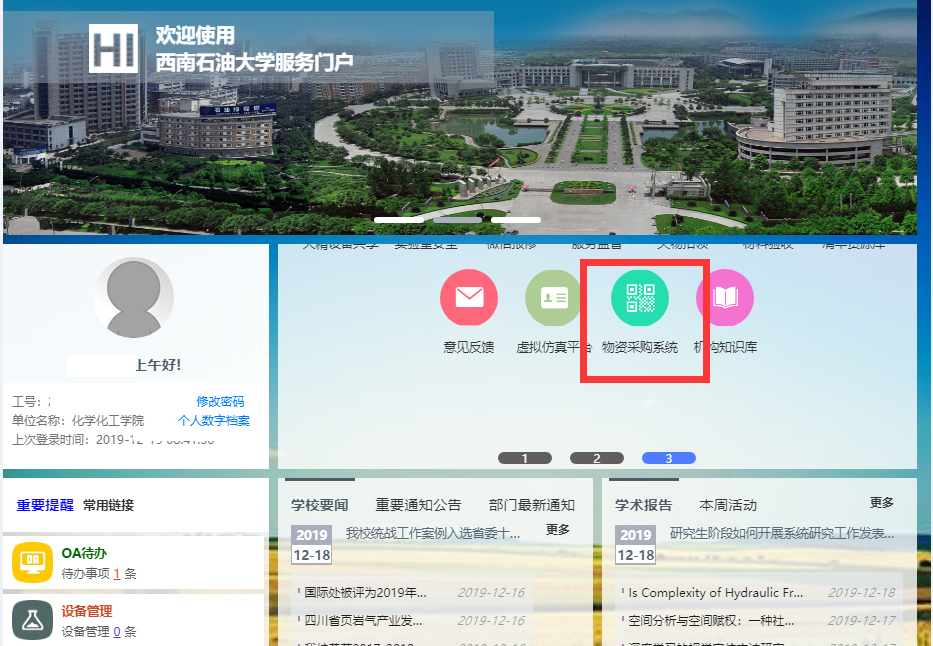The image size is (933, 646).
Task: Click the OA待办 yellow monitor icon
Action: [32, 562]
